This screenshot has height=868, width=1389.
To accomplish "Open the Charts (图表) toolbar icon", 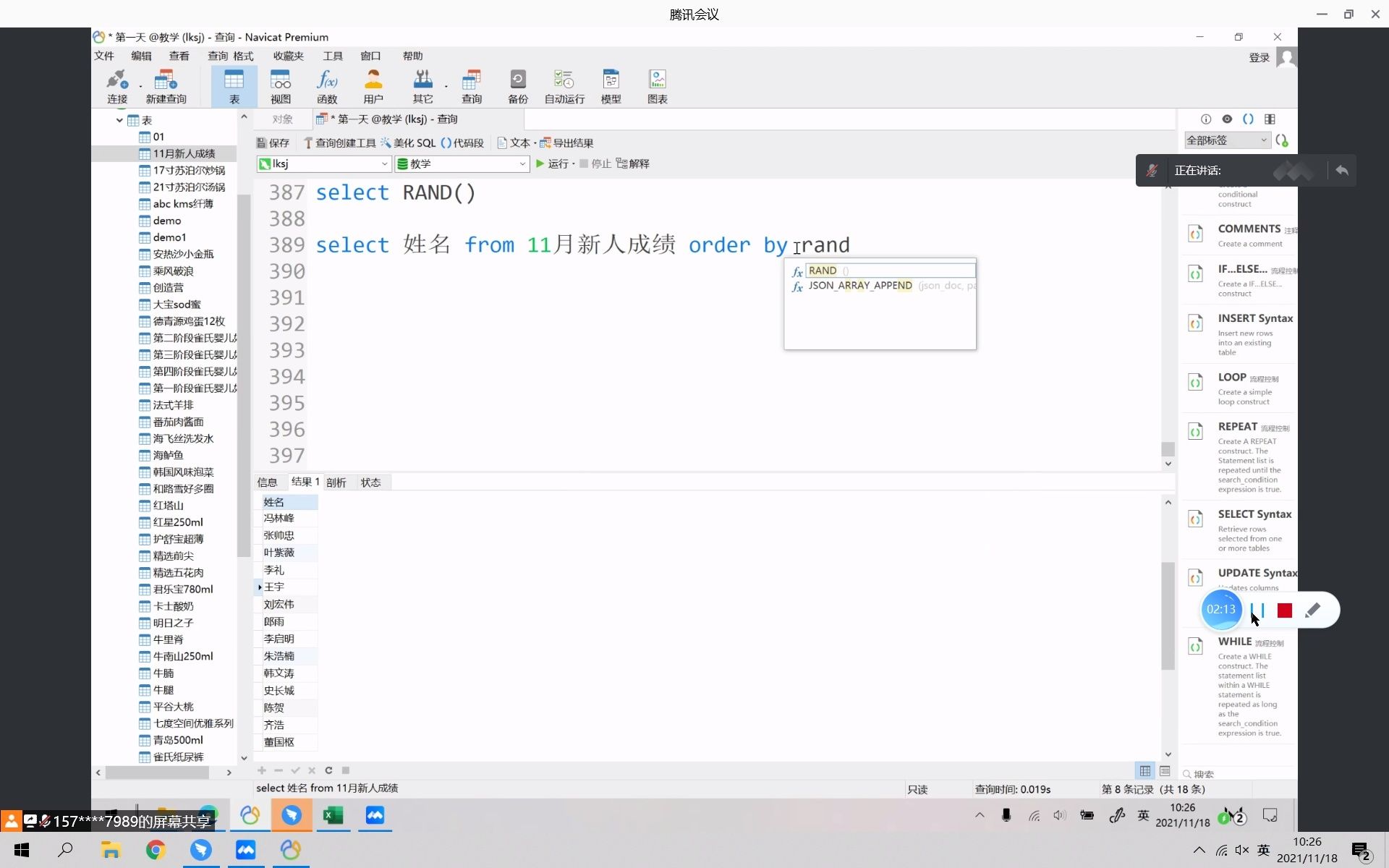I will (657, 86).
